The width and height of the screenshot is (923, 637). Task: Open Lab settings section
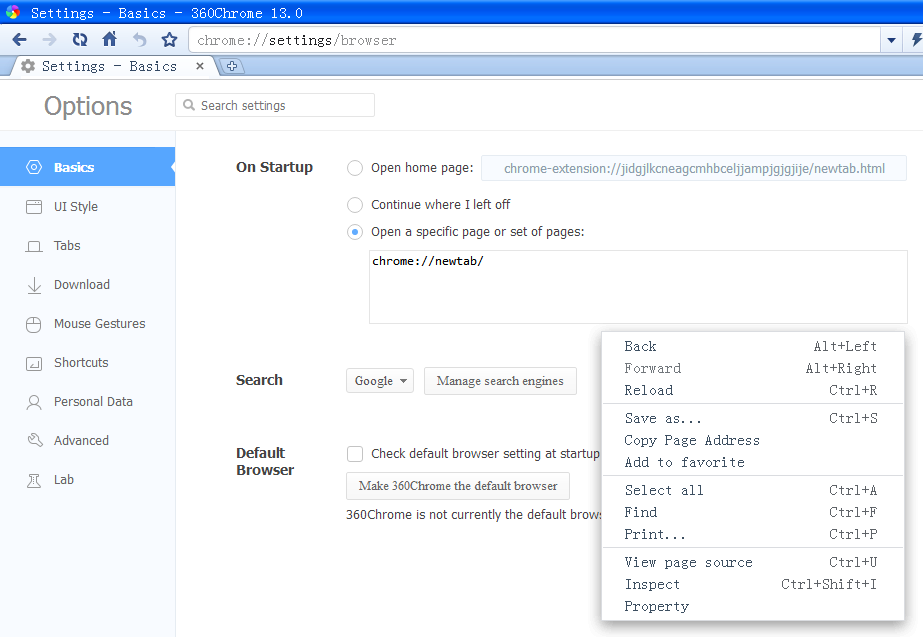87,480
